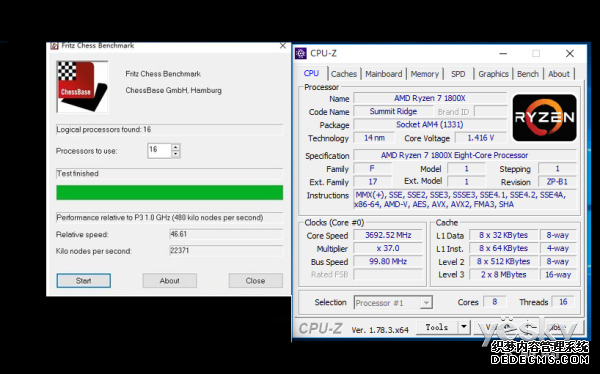Click the Core Speed value 3692.52 MHz
The image size is (600, 374).
[x=388, y=235]
